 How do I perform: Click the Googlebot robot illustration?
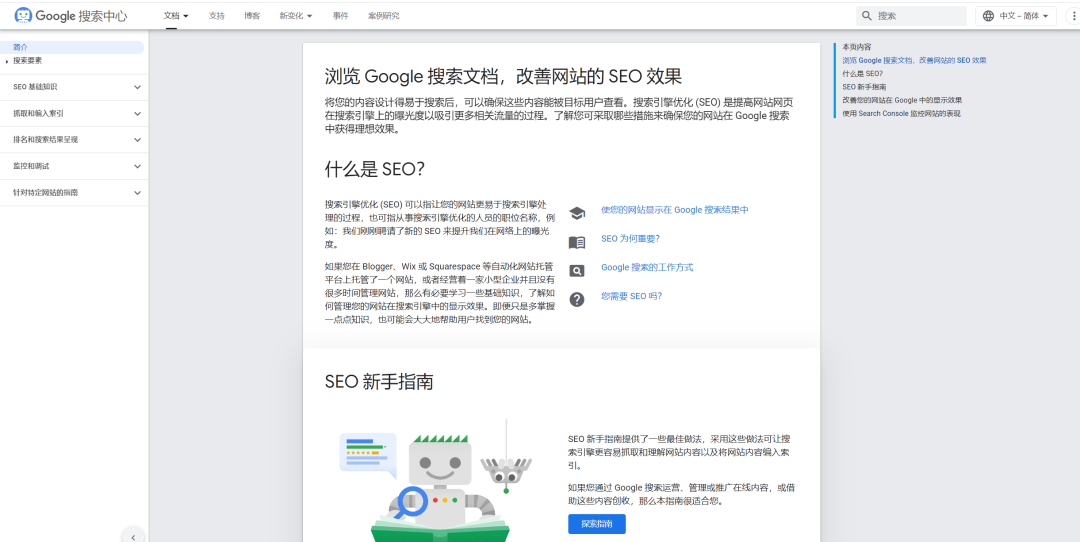click(440, 482)
